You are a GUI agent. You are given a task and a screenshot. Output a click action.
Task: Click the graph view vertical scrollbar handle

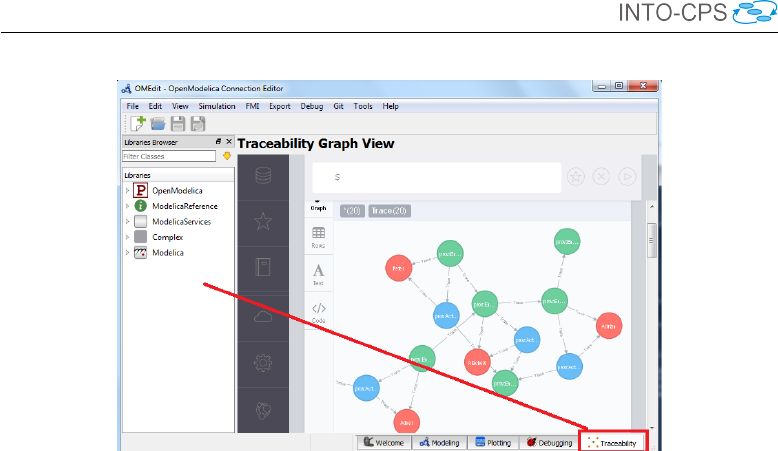tap(651, 240)
